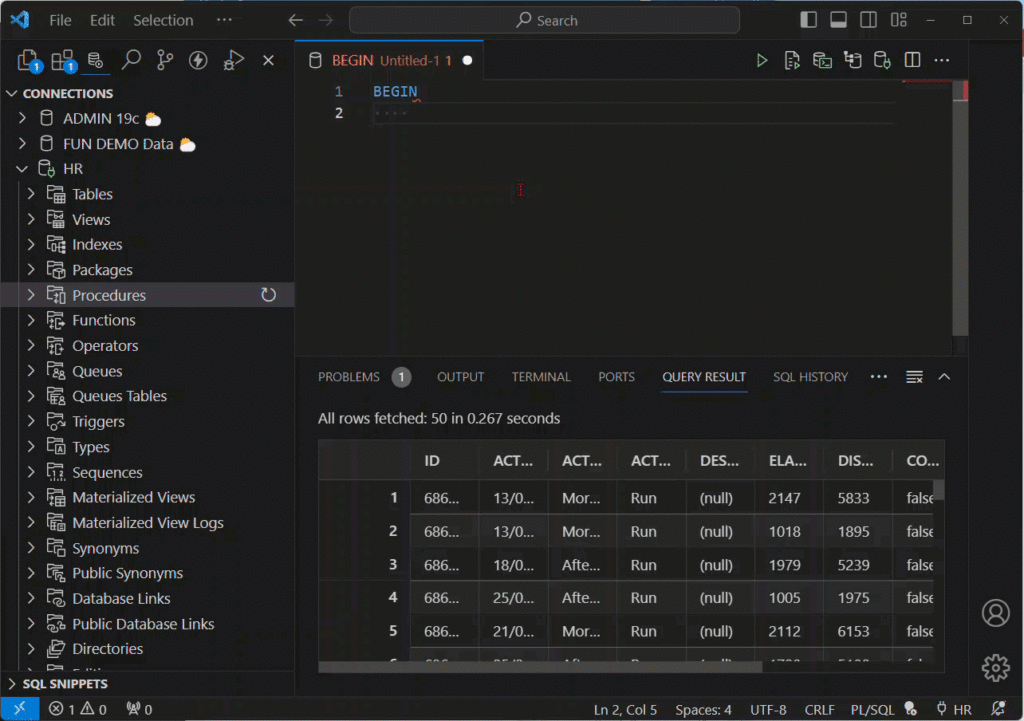The height and width of the screenshot is (721, 1024).
Task: Click the Run Statement play icon
Action: point(761,61)
